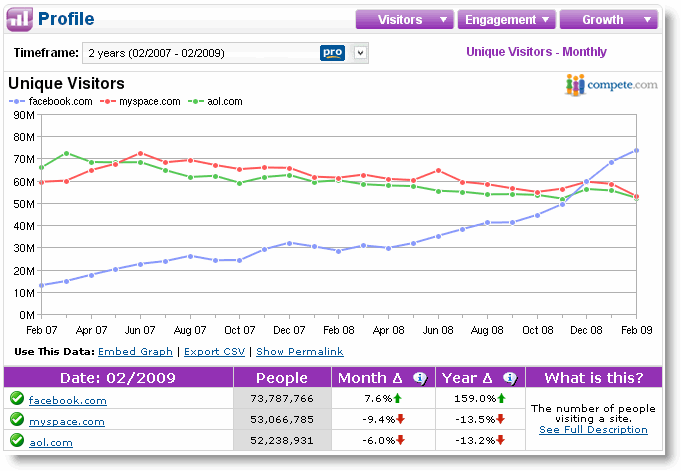Click the facebook.com Feb 09 data point
Viewport: 681px width, 471px height.
(x=636, y=150)
